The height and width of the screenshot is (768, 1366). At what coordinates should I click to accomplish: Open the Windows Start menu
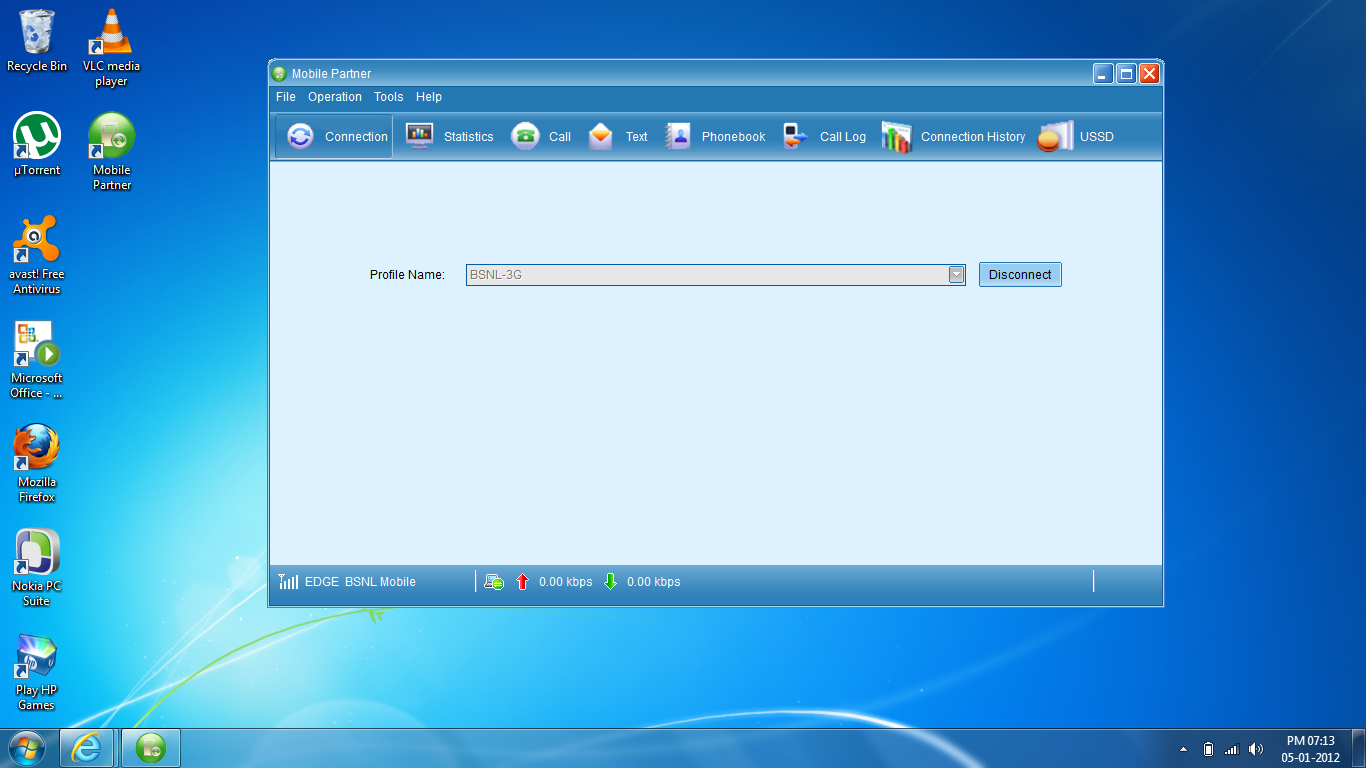(x=26, y=748)
